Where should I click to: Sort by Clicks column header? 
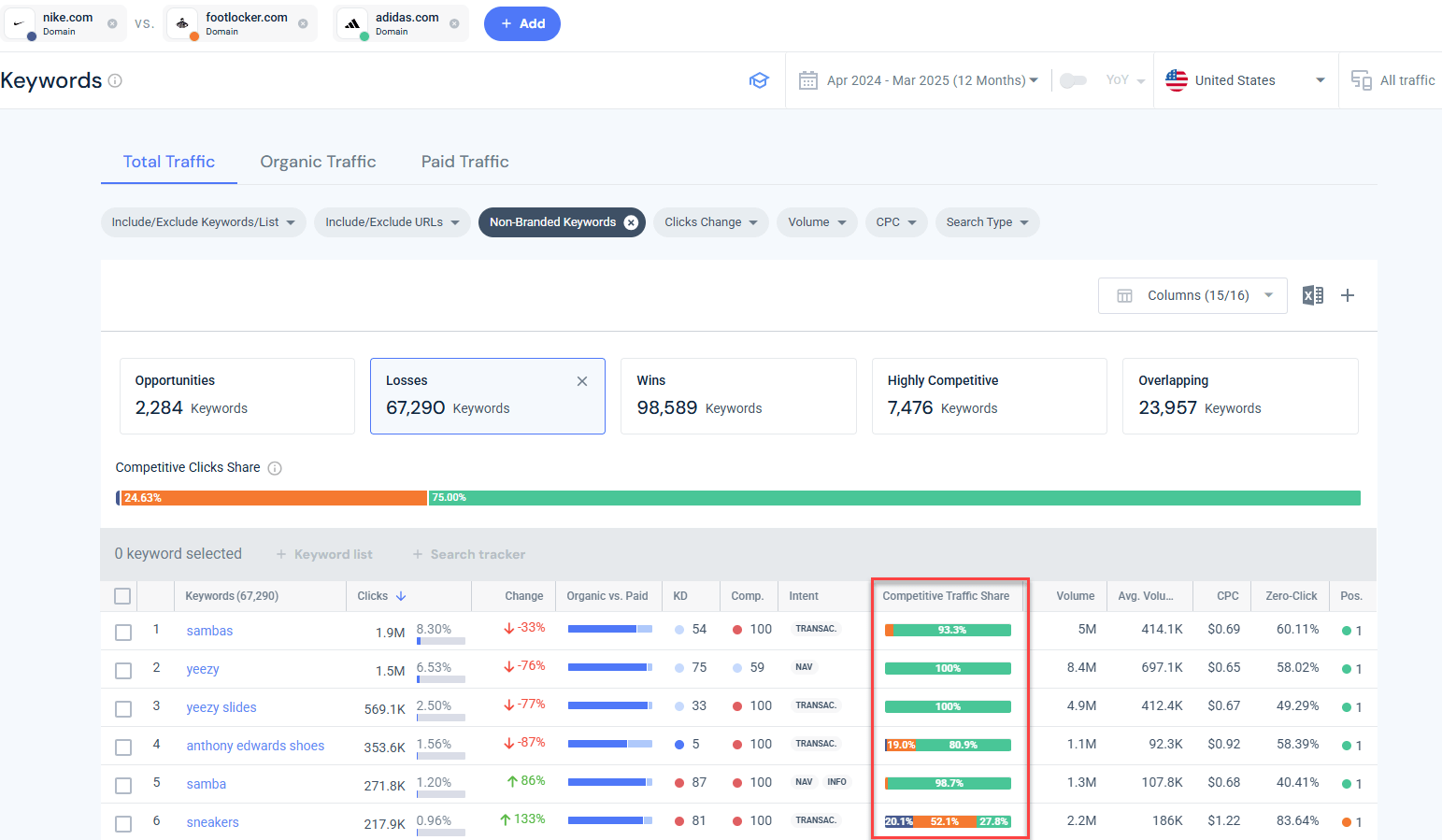[381, 596]
